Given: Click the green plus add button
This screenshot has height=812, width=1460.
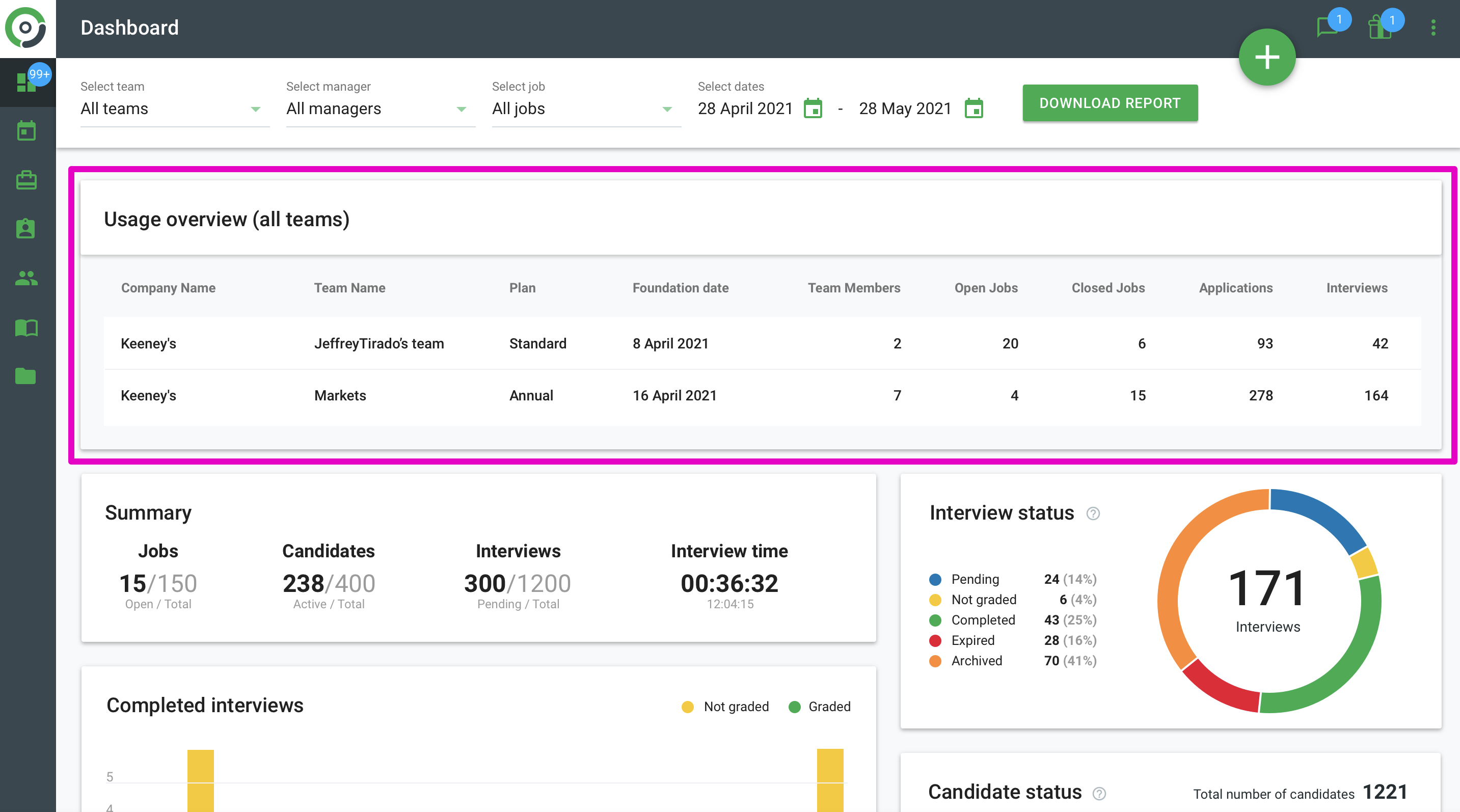Looking at the screenshot, I should coord(1267,57).
